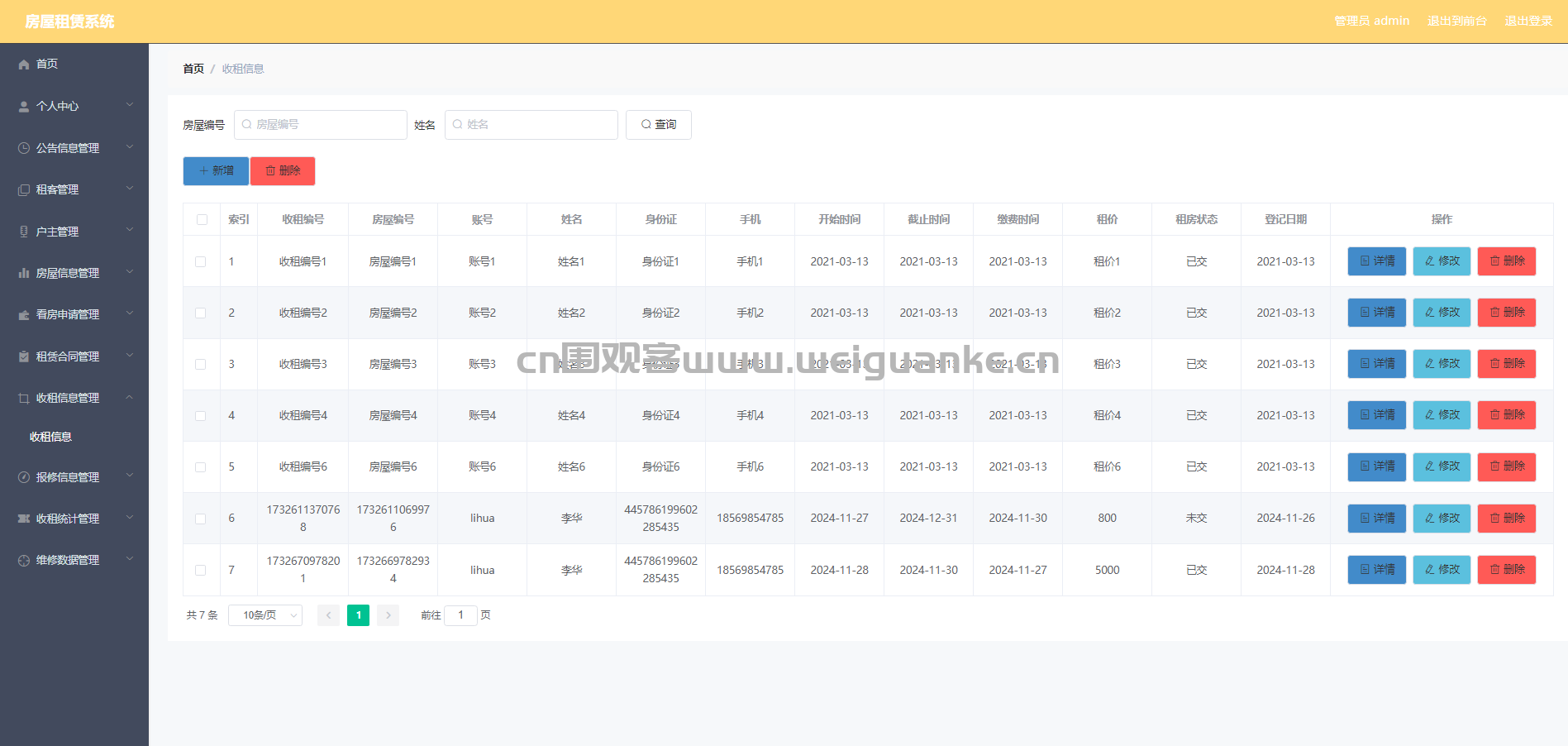Click 退出登录 in the header
Image resolution: width=1568 pixels, height=746 pixels.
coord(1528,21)
